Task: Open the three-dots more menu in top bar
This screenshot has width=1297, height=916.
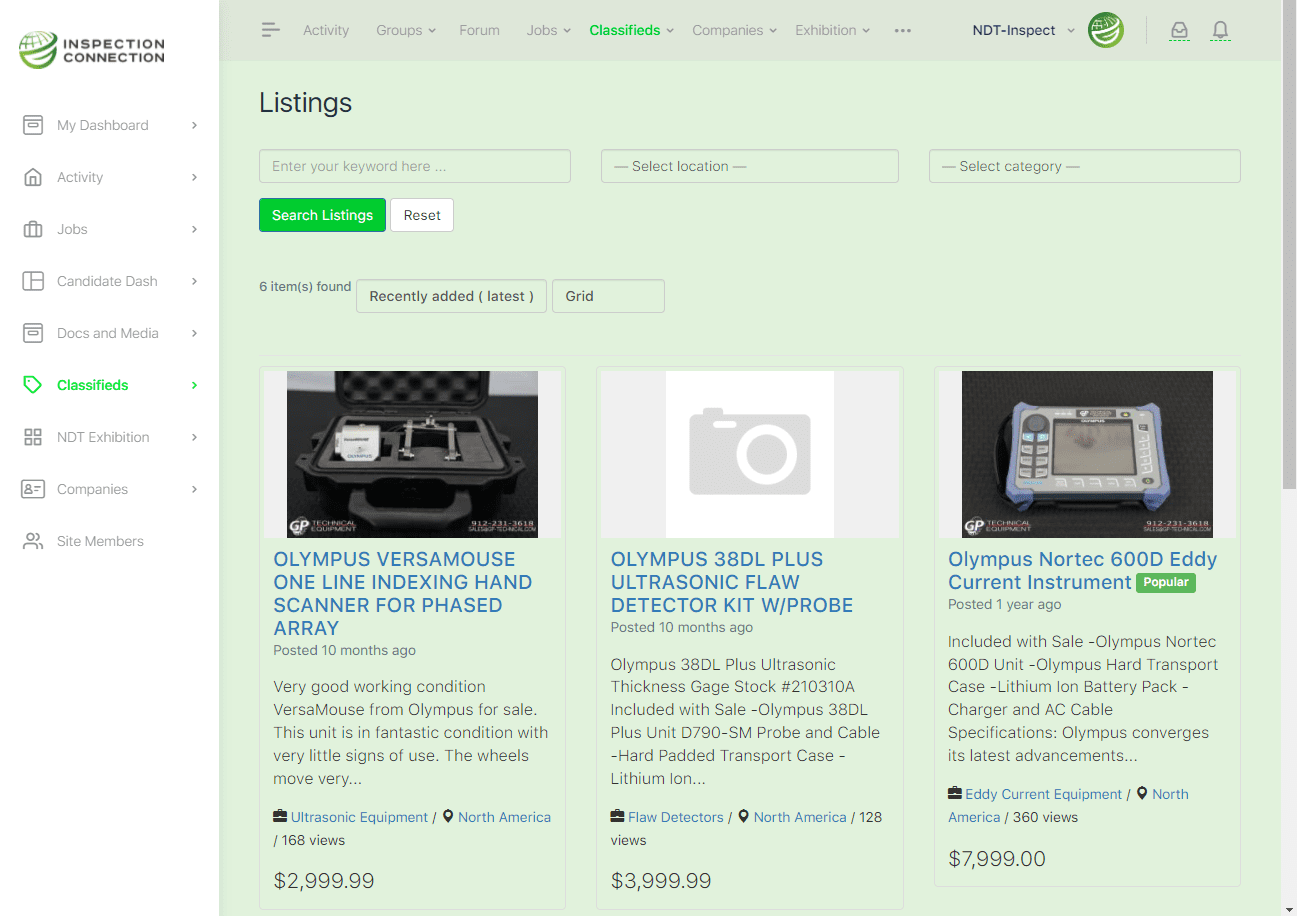Action: click(903, 30)
